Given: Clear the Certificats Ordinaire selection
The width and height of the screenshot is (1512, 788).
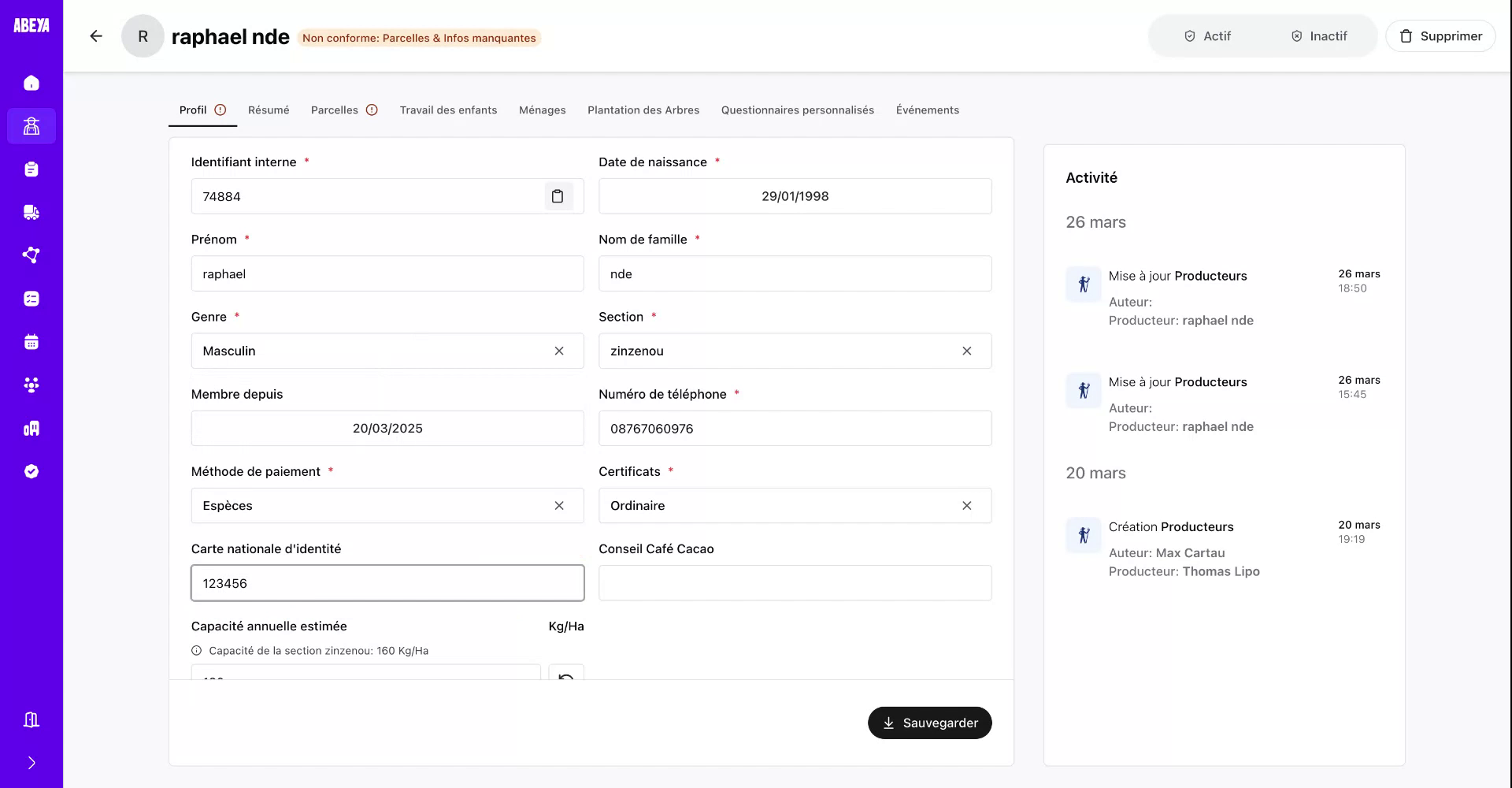Looking at the screenshot, I should click(967, 505).
